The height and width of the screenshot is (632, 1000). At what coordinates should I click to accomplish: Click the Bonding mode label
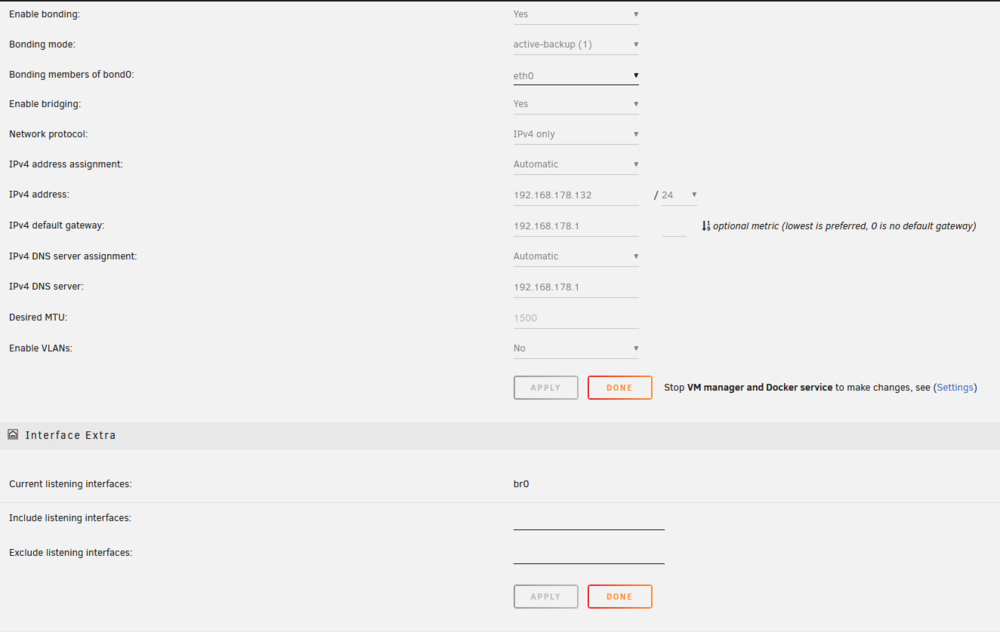42,44
